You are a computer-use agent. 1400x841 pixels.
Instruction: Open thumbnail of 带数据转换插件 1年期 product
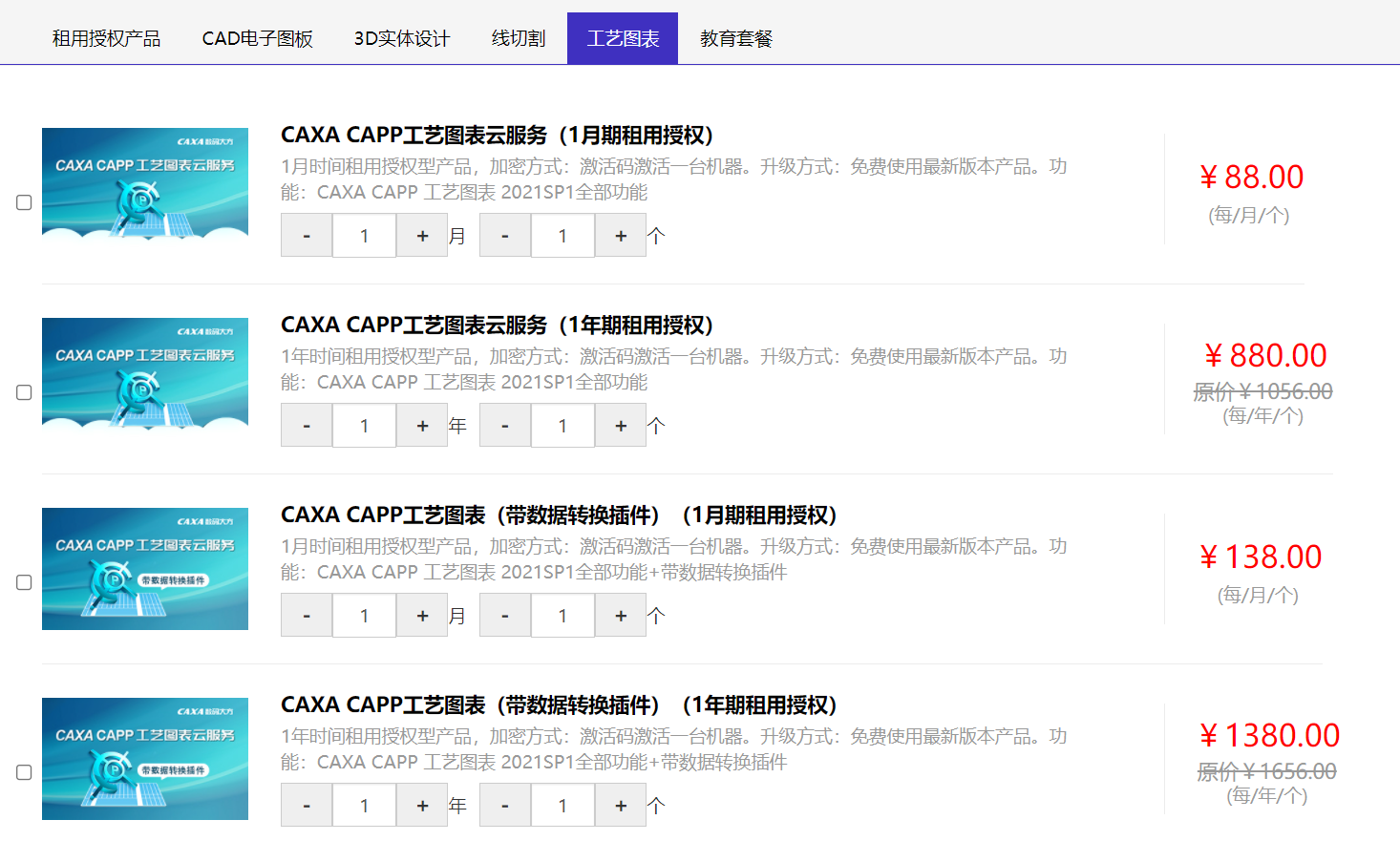click(145, 759)
